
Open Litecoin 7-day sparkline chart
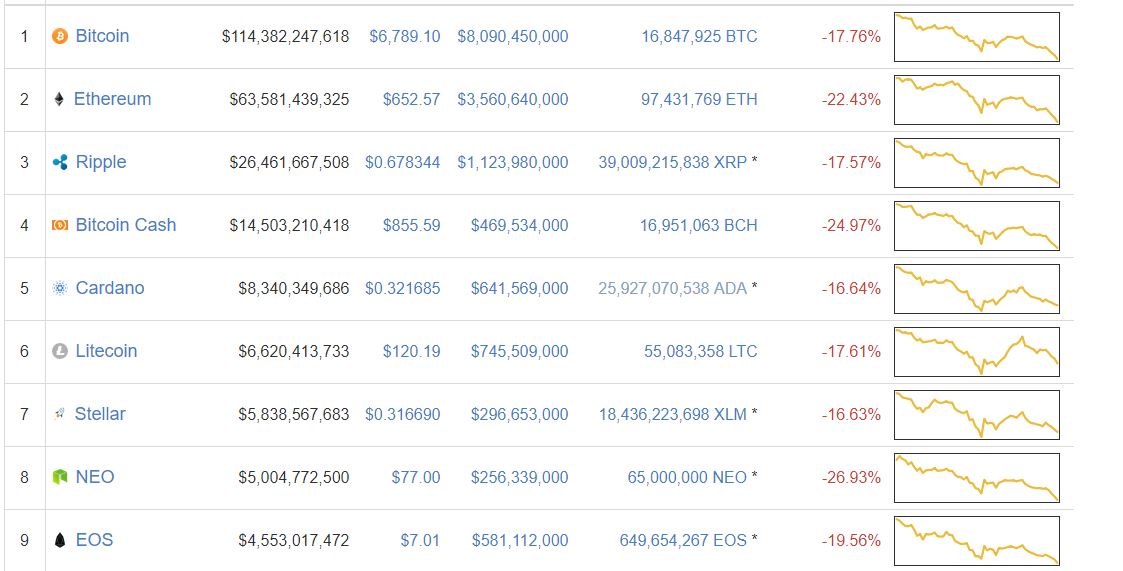click(977, 352)
